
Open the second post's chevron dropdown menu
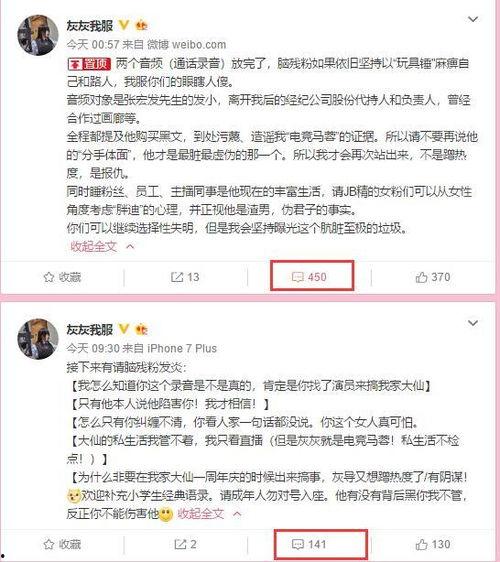473,323
